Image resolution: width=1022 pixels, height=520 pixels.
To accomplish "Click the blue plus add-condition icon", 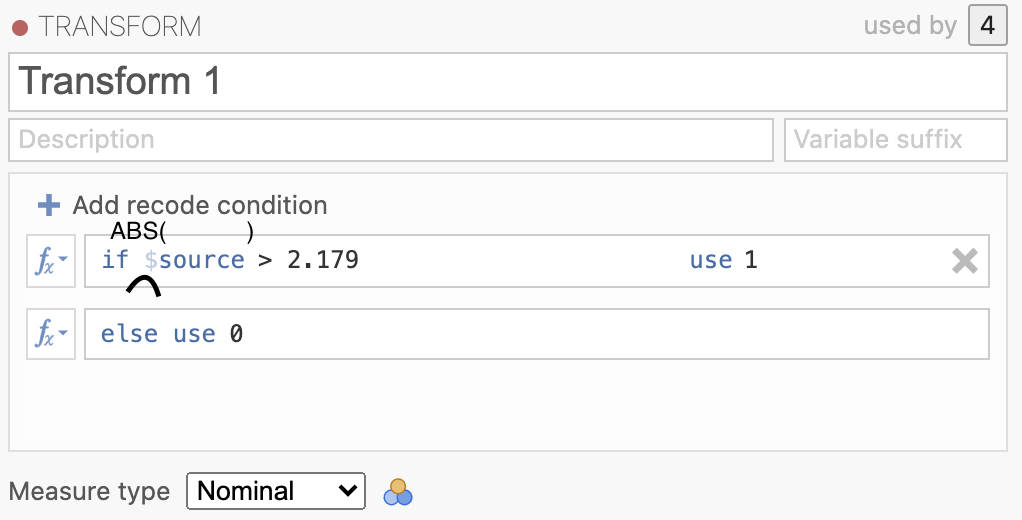I will (x=49, y=205).
